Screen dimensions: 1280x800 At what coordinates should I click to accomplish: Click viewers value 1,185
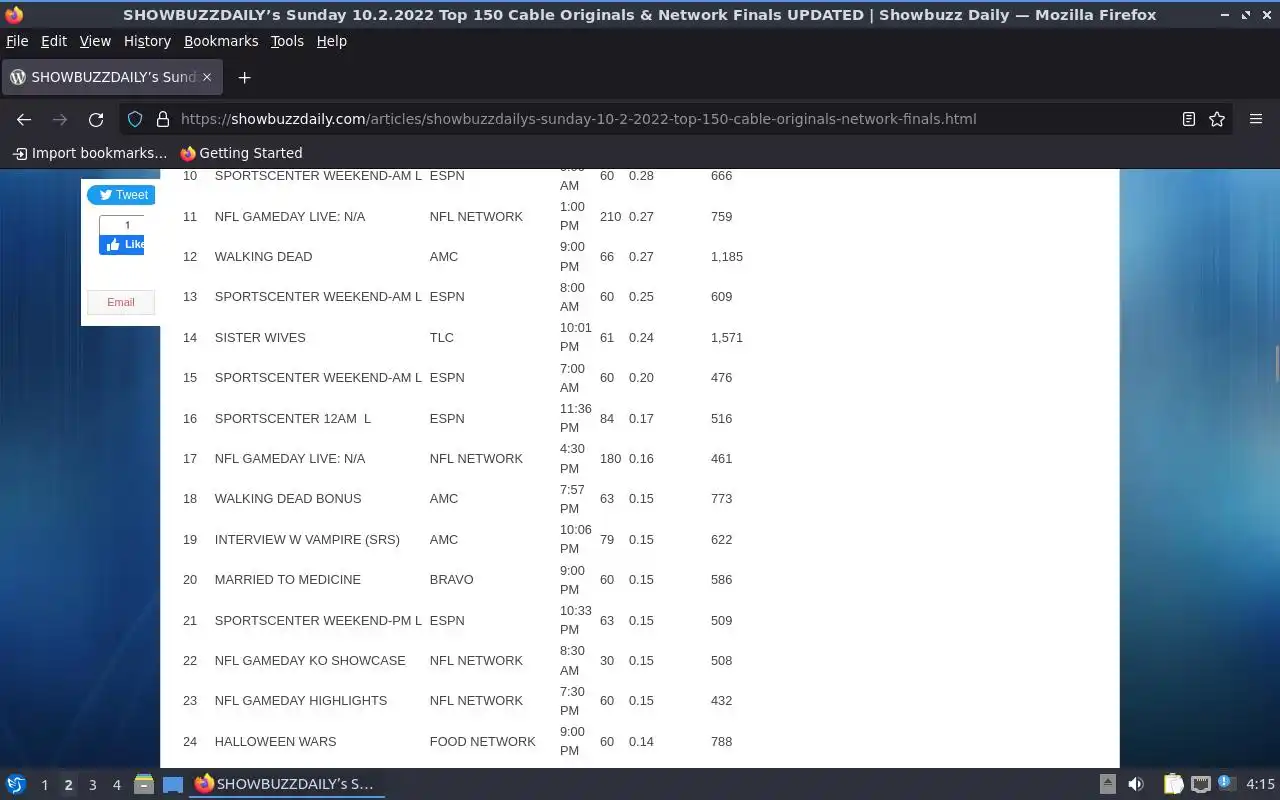[x=727, y=257]
